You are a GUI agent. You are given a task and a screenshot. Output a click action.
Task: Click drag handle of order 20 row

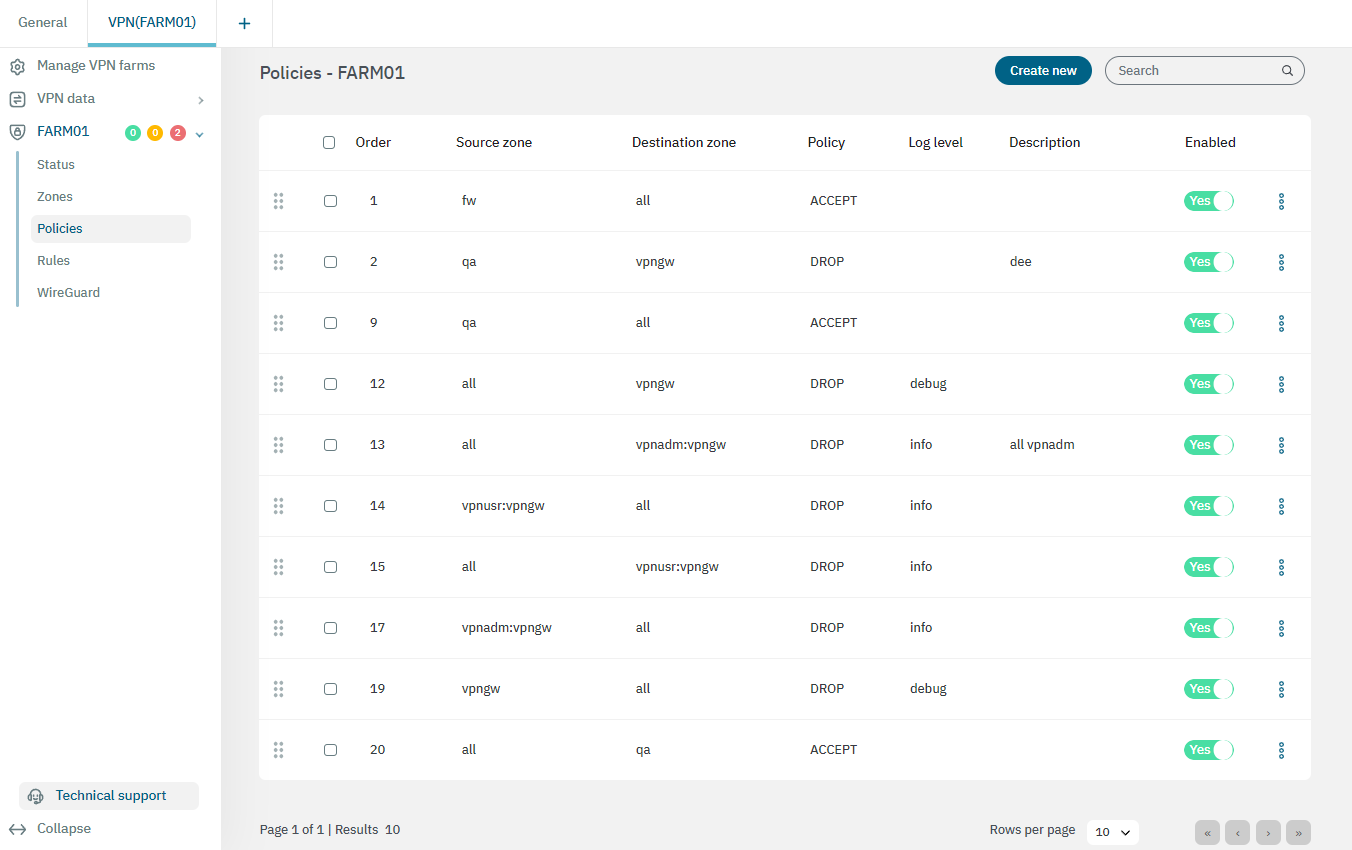(x=278, y=750)
